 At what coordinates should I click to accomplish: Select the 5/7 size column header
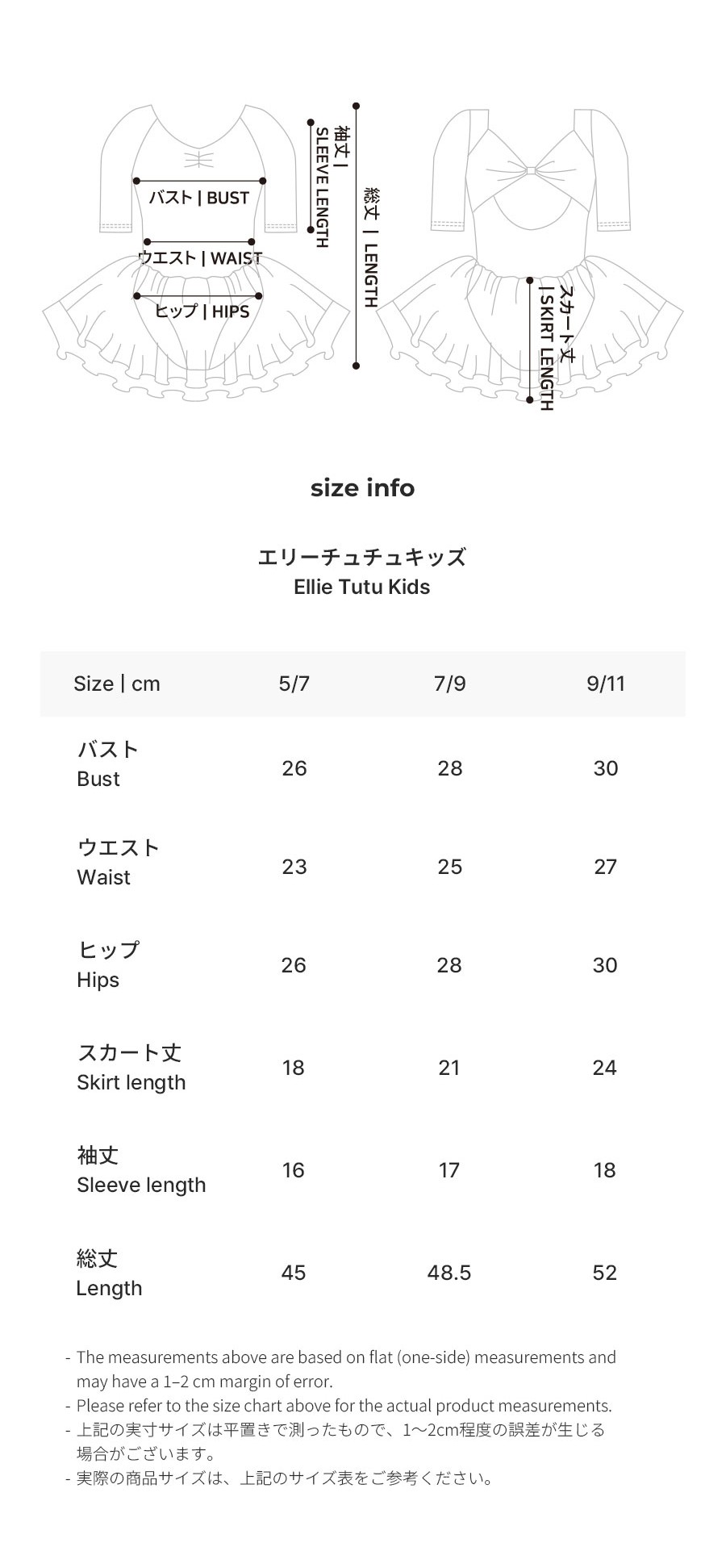294,684
